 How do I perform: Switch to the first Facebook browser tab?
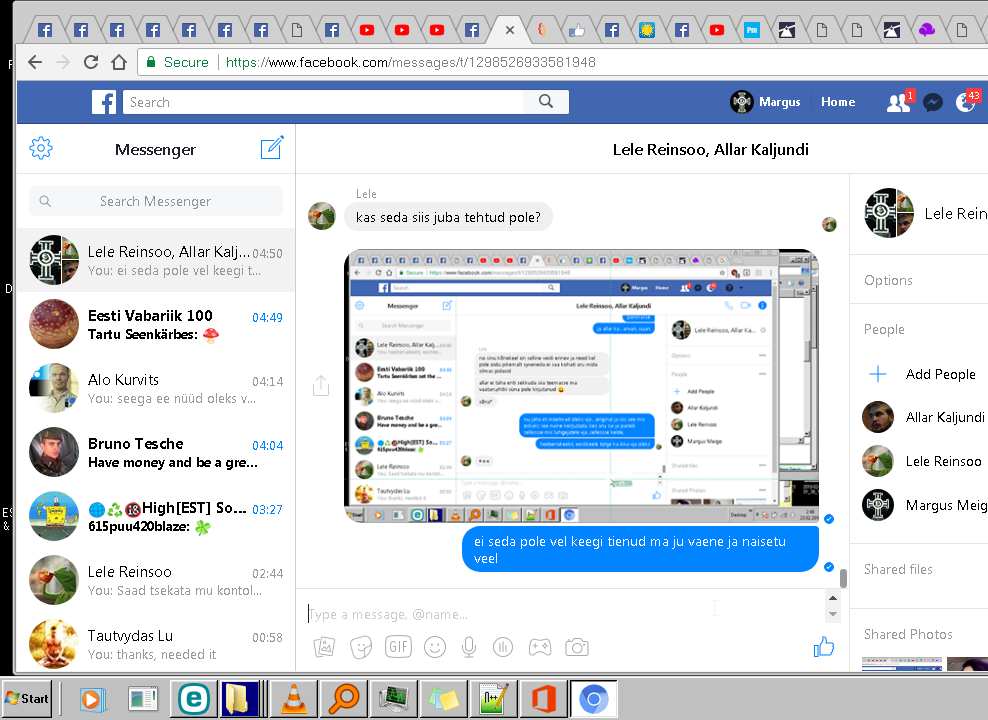pyautogui.click(x=45, y=30)
